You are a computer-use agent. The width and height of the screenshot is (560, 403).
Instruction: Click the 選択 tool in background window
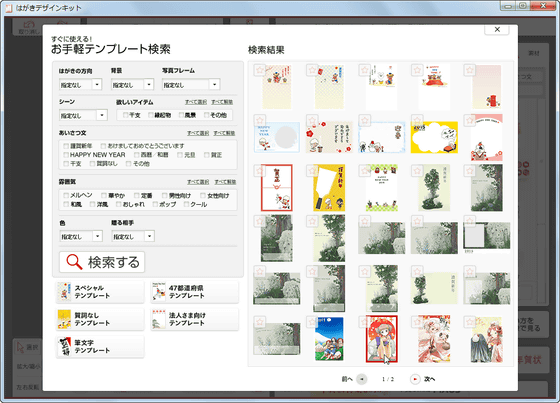coord(28,347)
